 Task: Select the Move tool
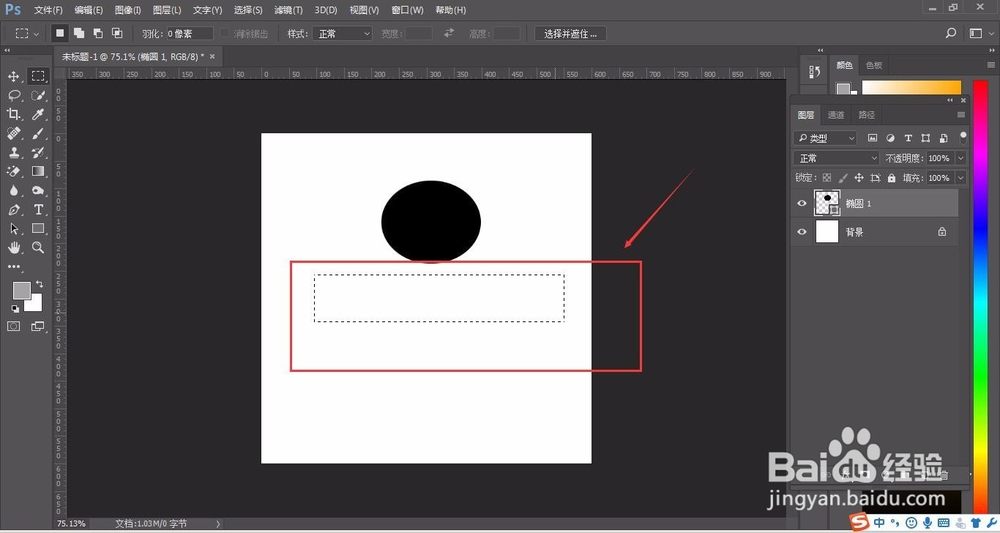click(x=13, y=77)
